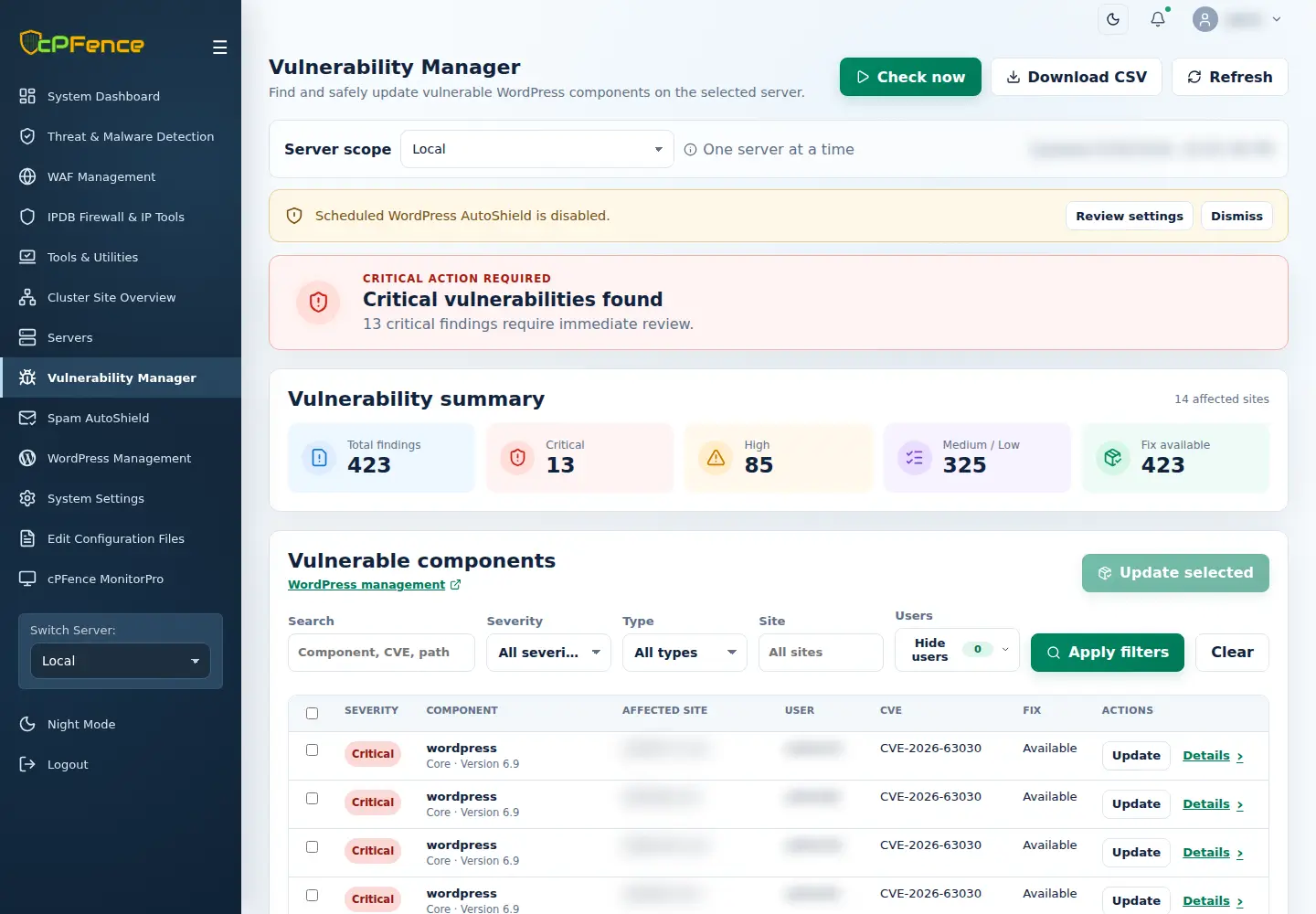Click the WAF Management globe icon
Image resolution: width=1316 pixels, height=914 pixels.
coord(27,176)
